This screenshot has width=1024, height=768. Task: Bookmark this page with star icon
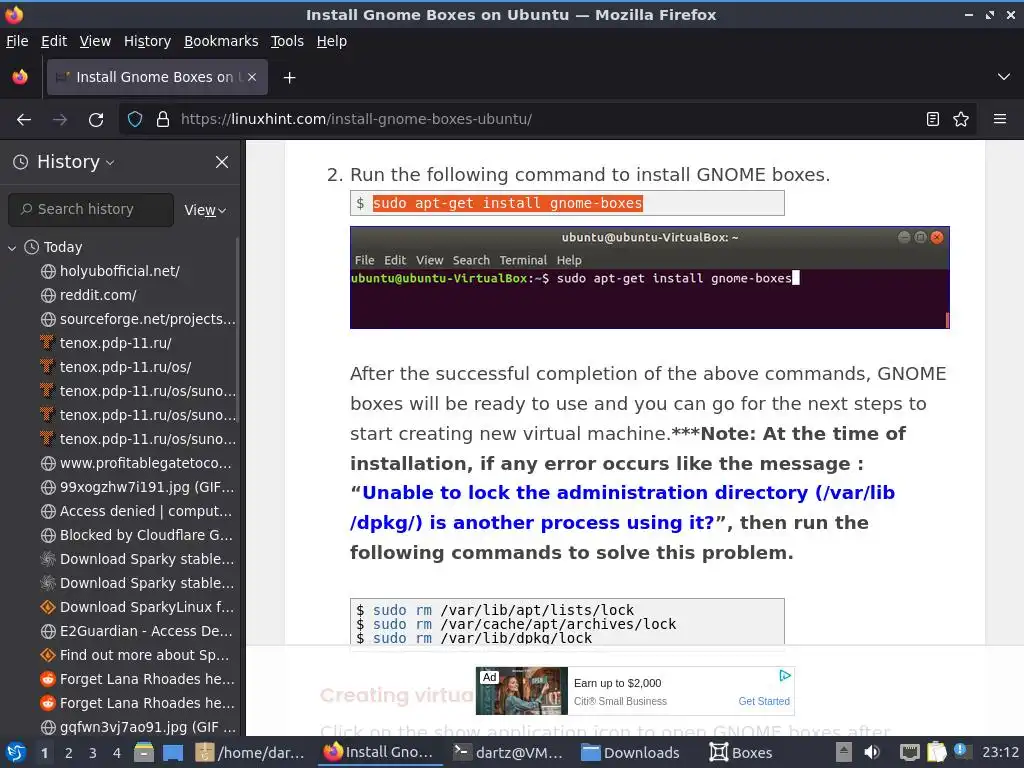(x=961, y=120)
